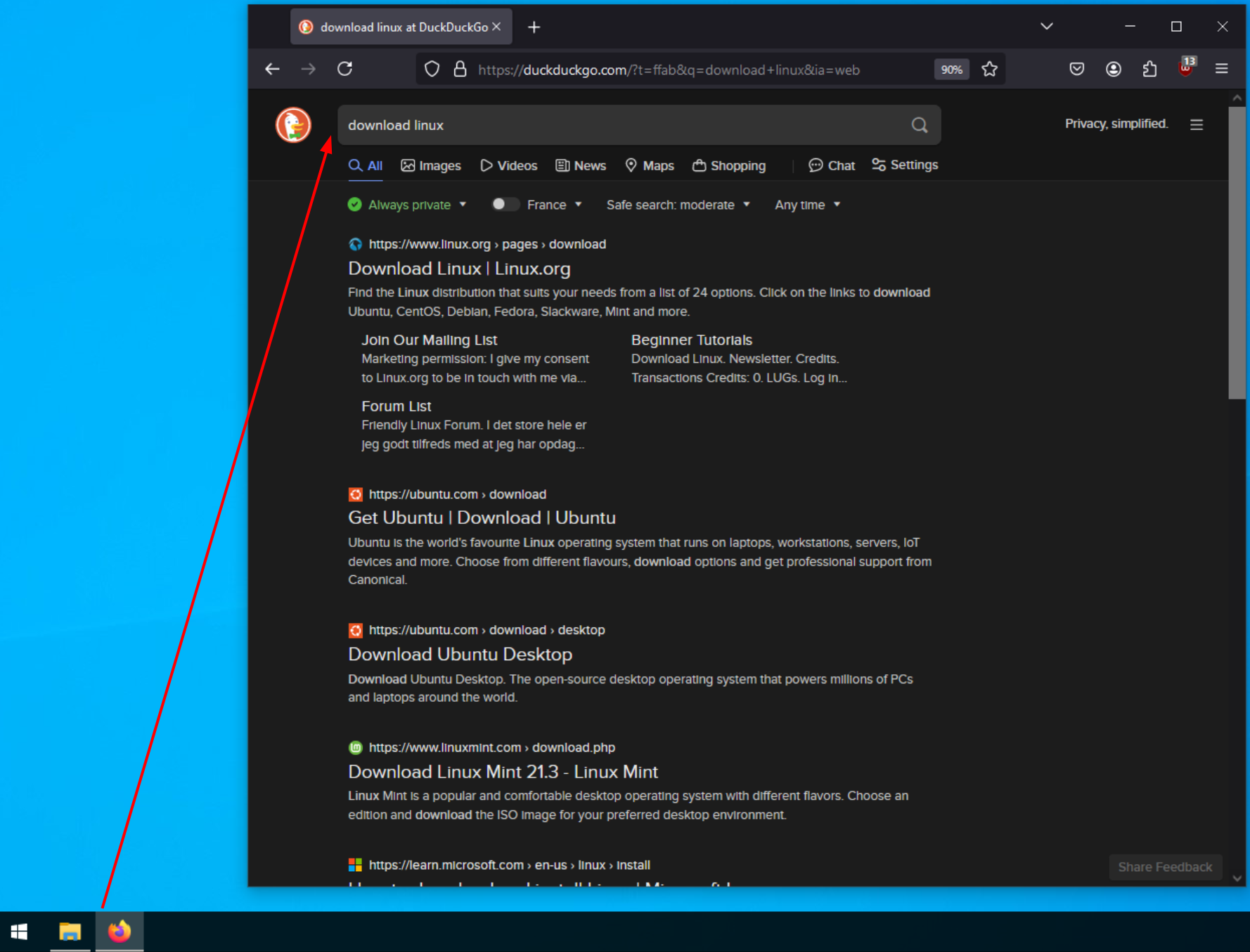Toggle the France region switch

tap(505, 205)
